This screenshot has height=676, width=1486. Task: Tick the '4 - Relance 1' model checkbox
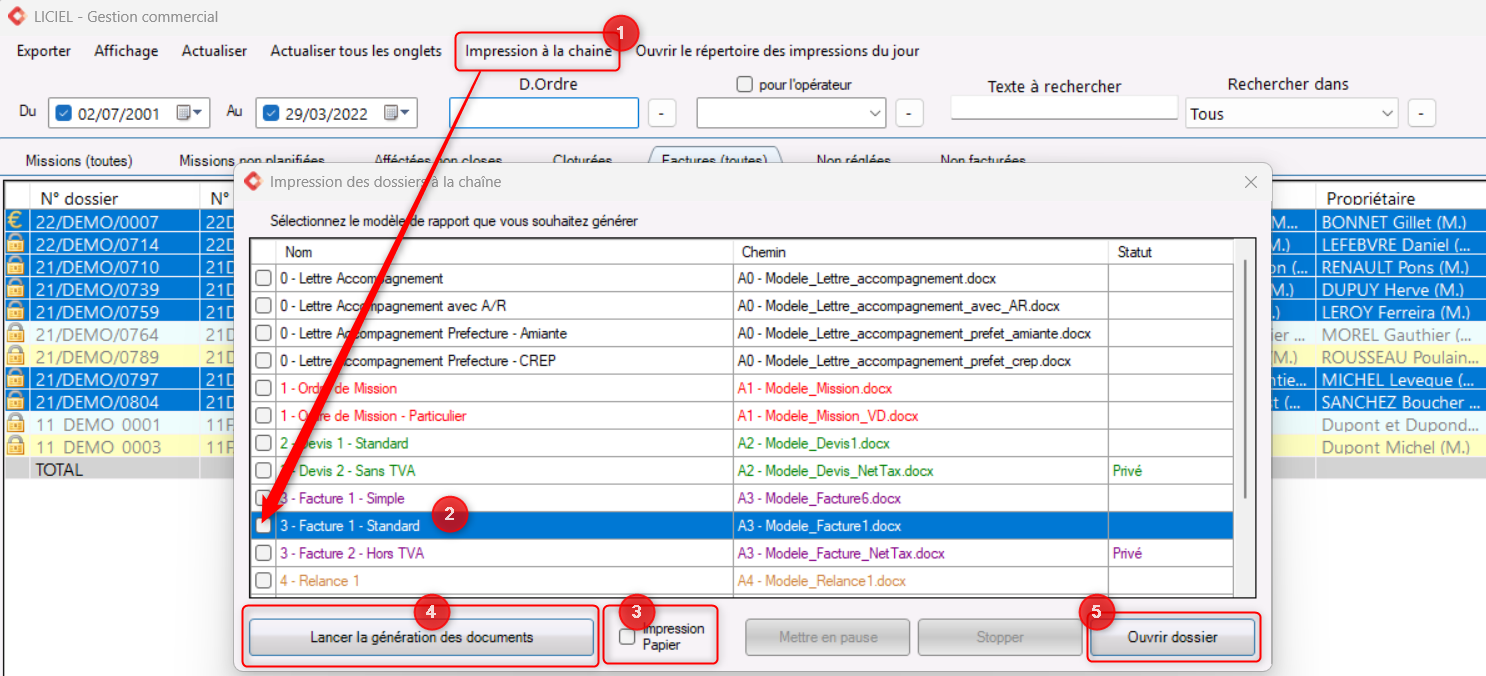click(x=263, y=580)
